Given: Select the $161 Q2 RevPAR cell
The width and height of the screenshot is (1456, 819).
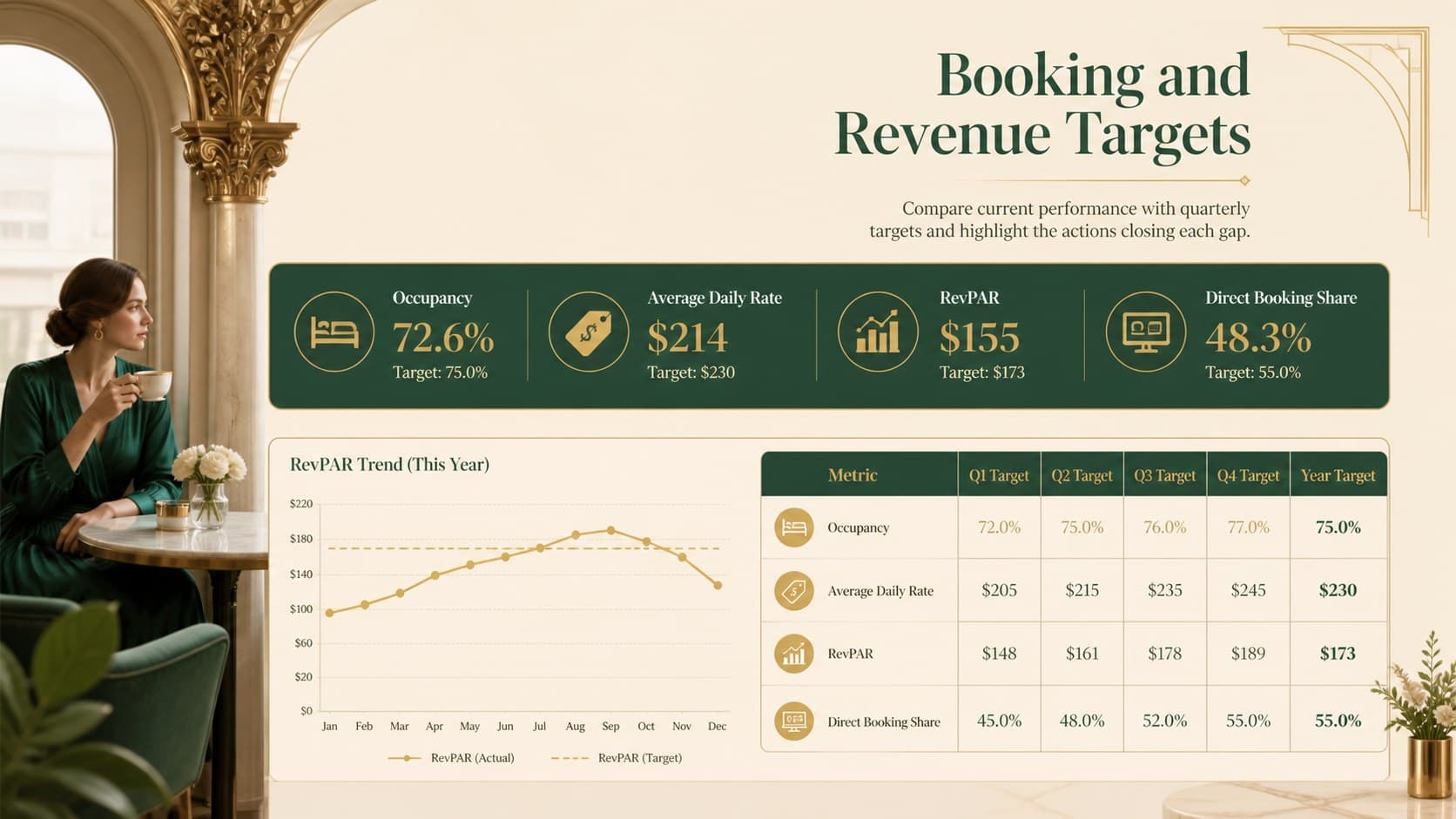Looking at the screenshot, I should coord(1082,654).
